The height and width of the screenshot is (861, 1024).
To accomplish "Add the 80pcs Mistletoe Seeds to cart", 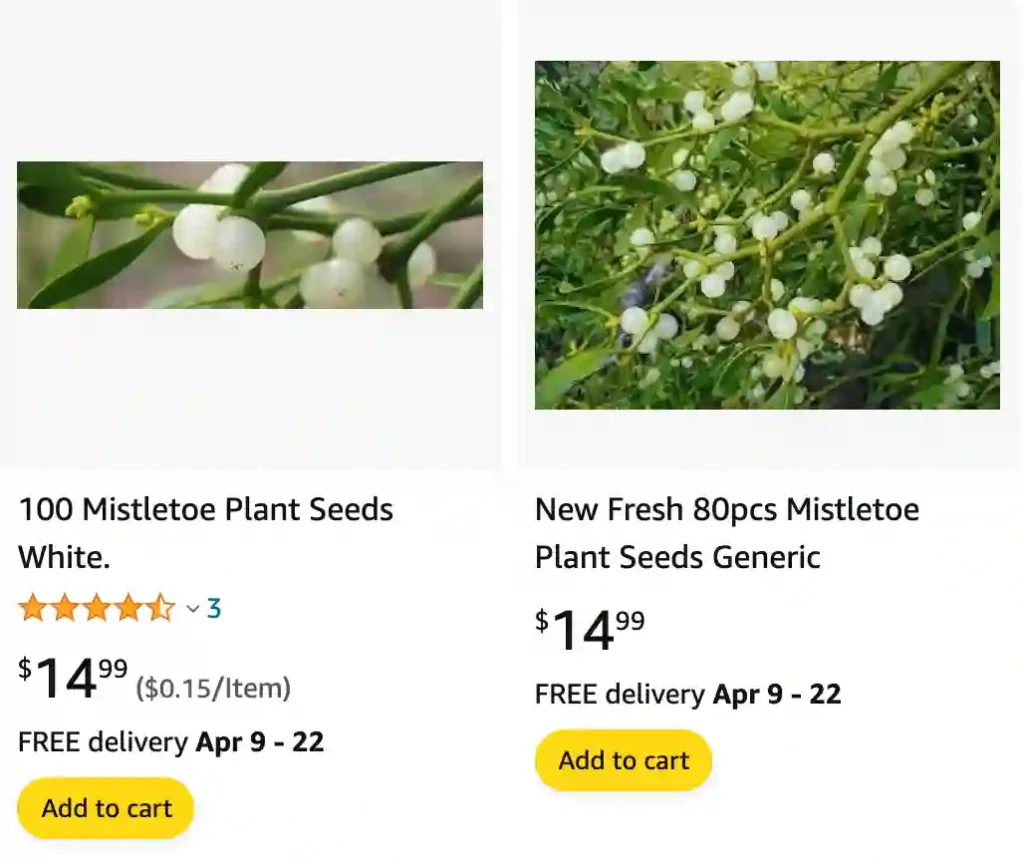I will [623, 760].
